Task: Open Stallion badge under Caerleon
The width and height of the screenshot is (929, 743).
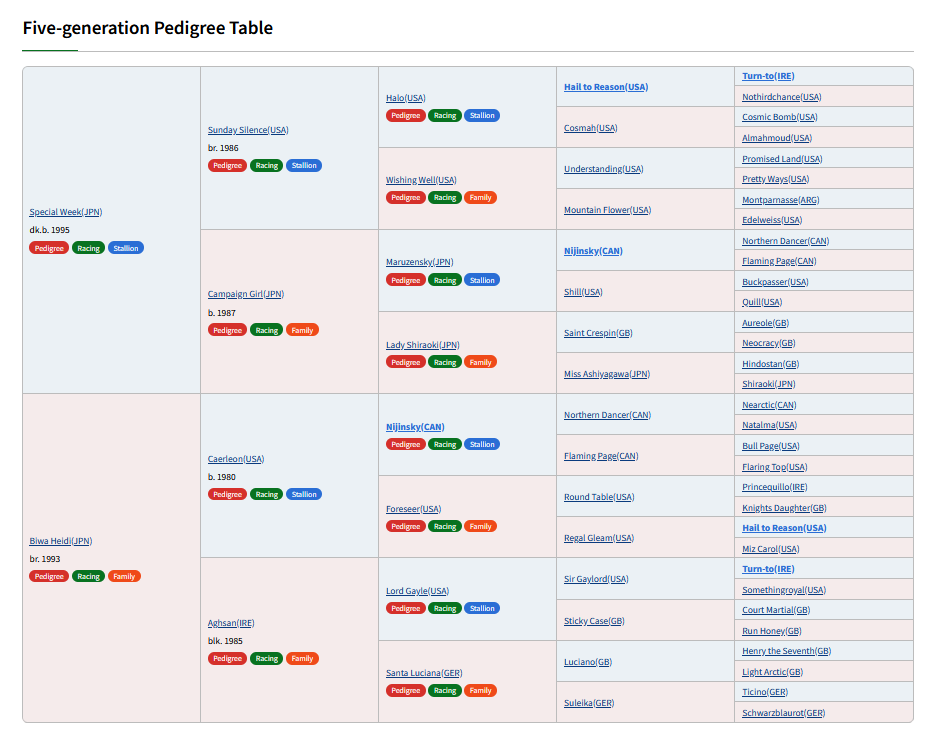Action: [x=304, y=494]
